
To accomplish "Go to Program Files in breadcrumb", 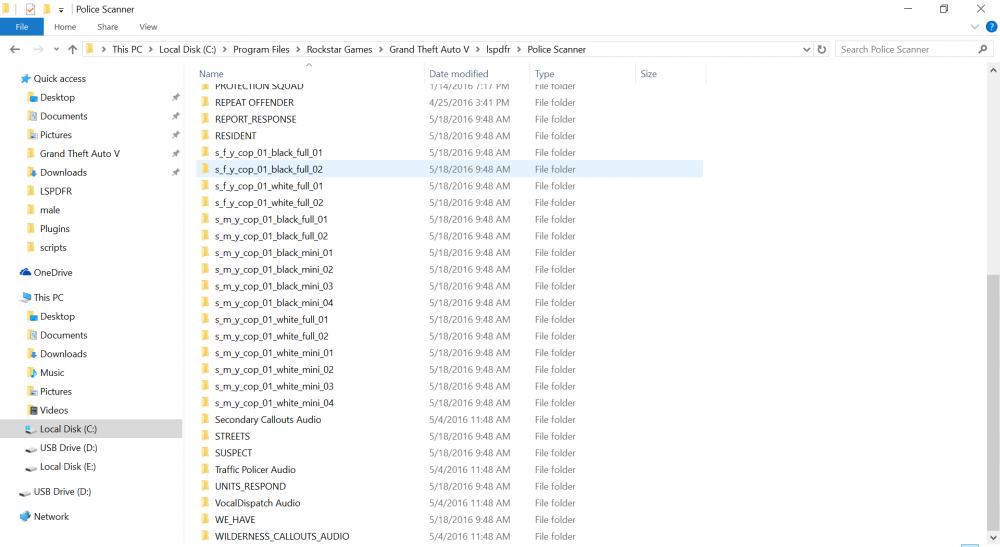I will [x=261, y=49].
